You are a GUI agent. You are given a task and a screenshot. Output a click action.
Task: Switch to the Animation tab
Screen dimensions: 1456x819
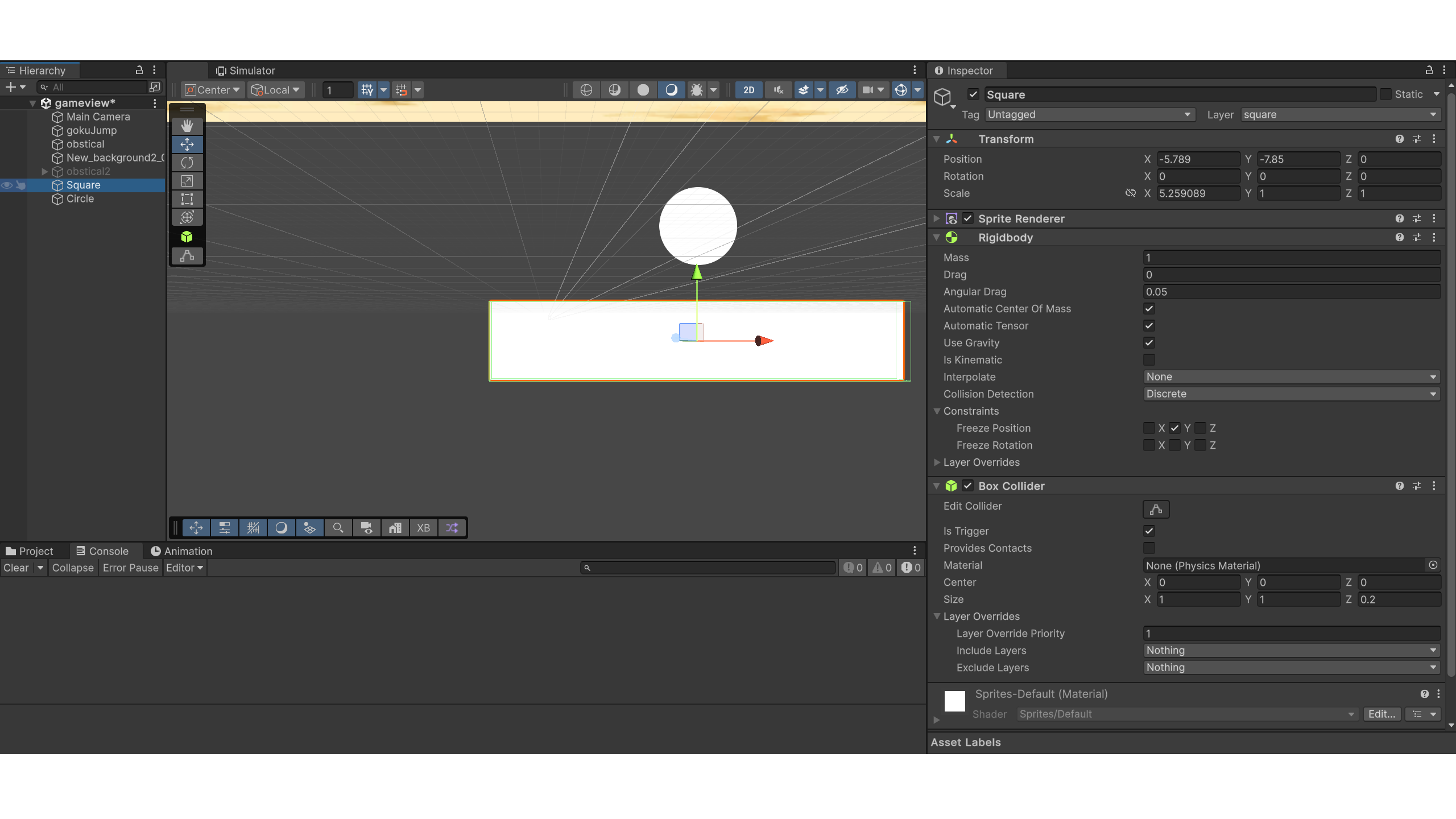[x=181, y=551]
